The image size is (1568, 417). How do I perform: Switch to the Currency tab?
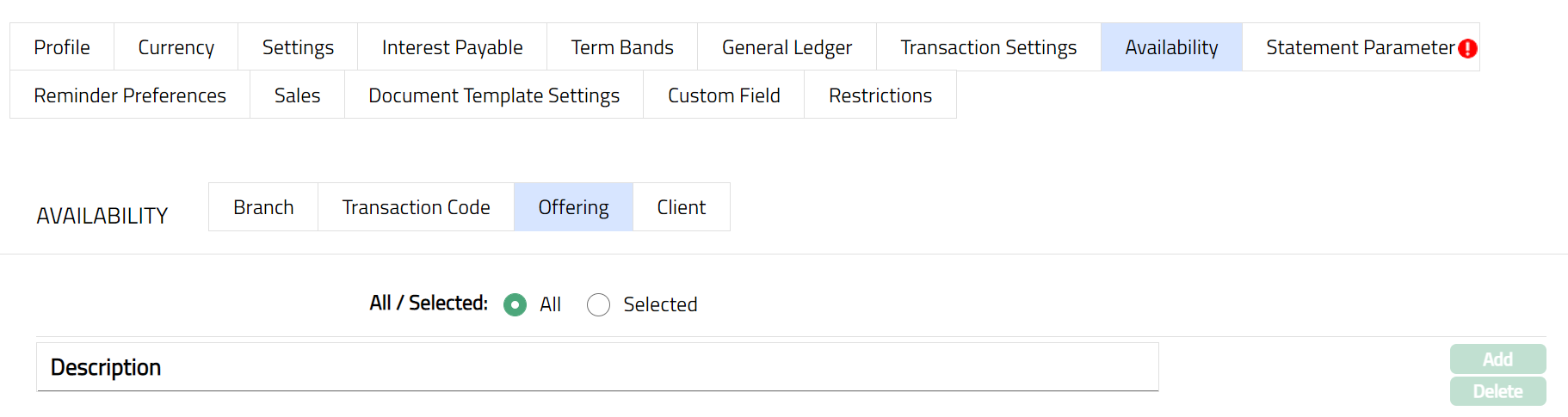pyautogui.click(x=176, y=47)
